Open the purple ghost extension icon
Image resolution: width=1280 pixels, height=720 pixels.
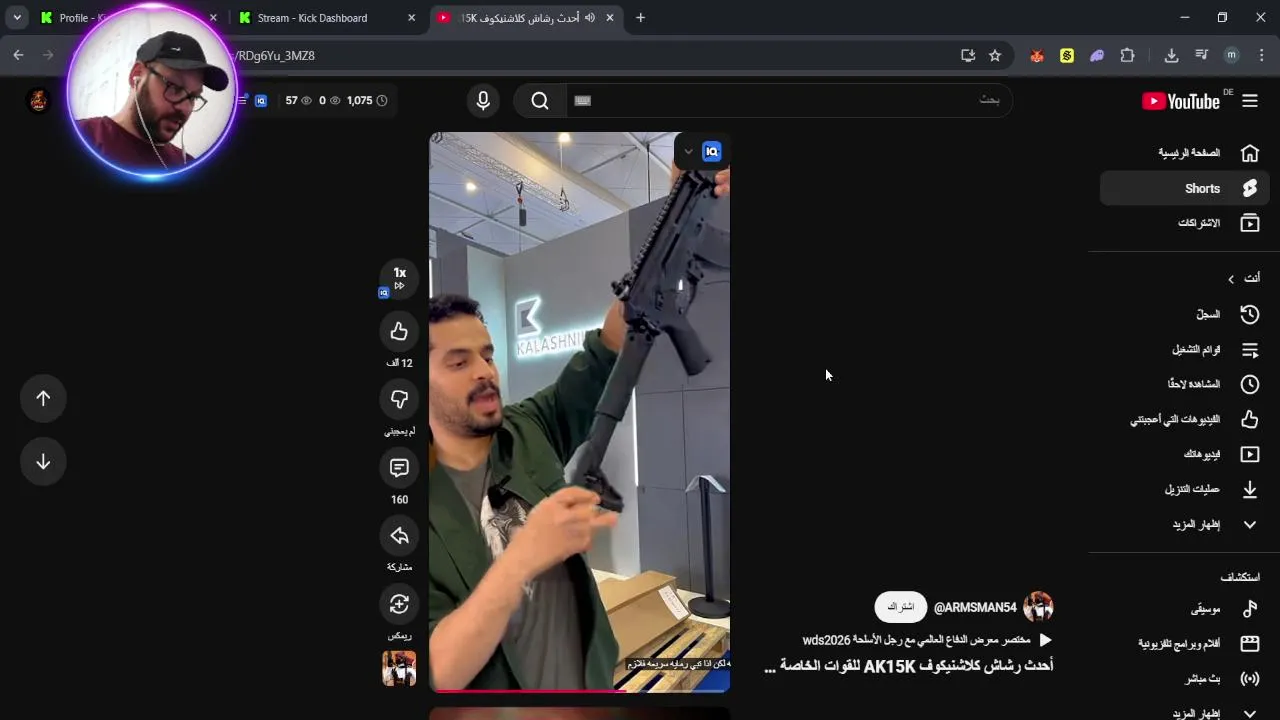(x=1097, y=56)
